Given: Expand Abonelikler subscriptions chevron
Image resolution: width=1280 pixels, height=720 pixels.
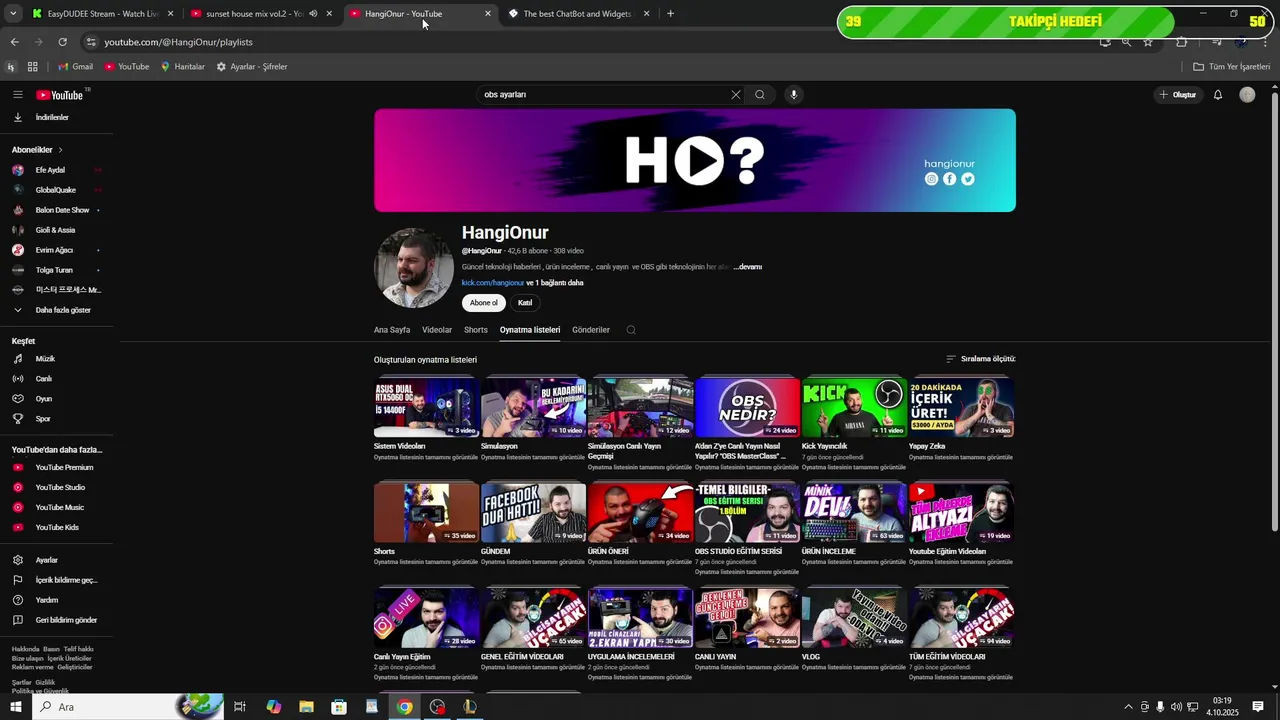Looking at the screenshot, I should (60, 150).
